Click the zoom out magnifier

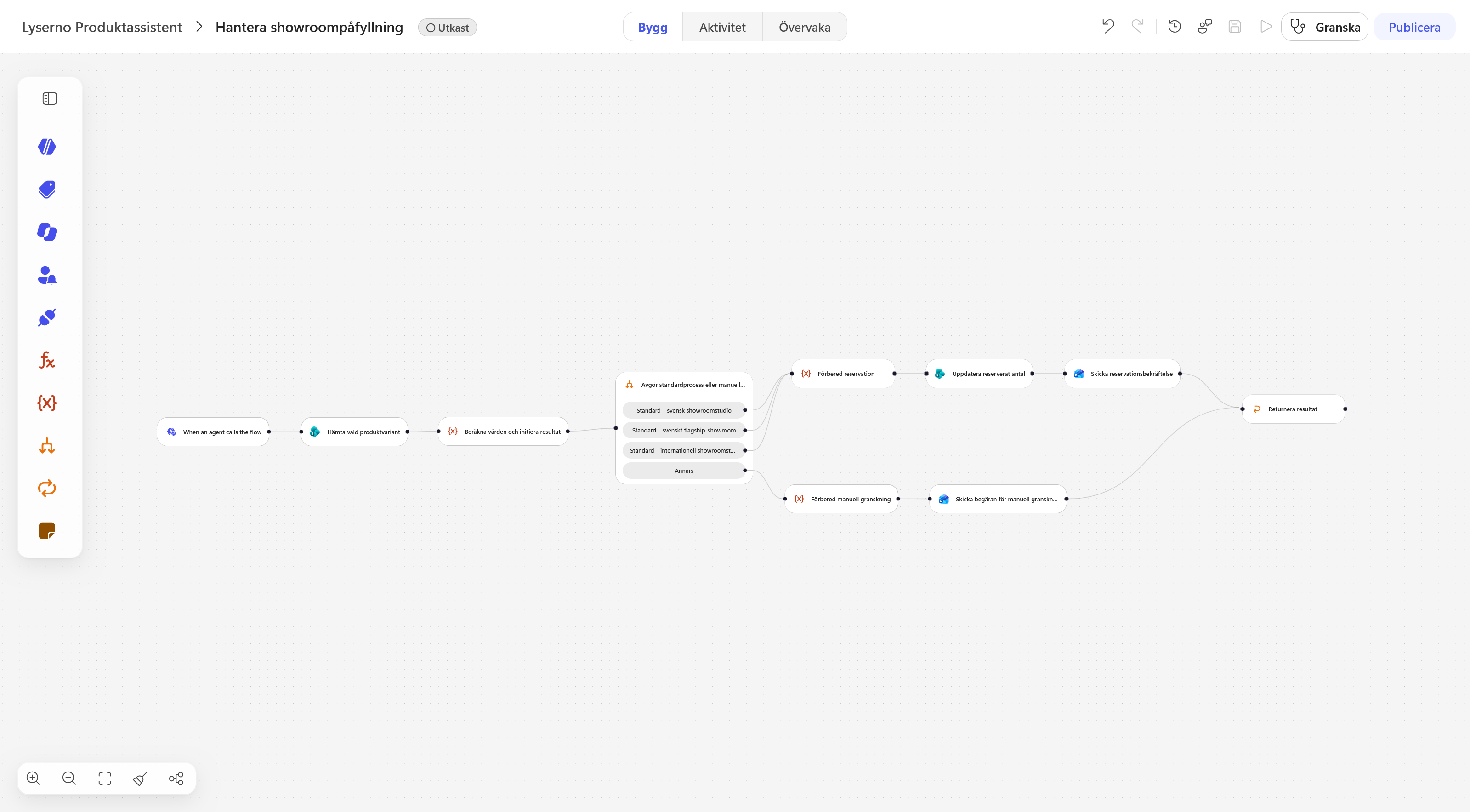pos(69,778)
